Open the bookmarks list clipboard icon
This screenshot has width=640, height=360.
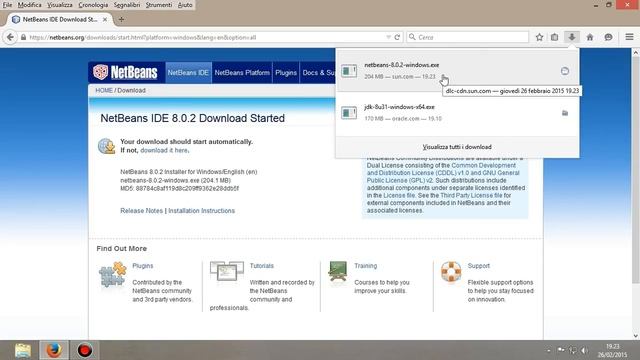click(554, 37)
